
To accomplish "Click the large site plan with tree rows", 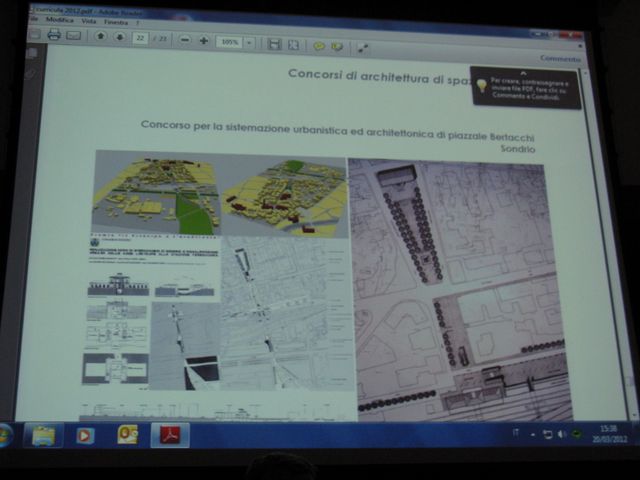I will (x=461, y=290).
